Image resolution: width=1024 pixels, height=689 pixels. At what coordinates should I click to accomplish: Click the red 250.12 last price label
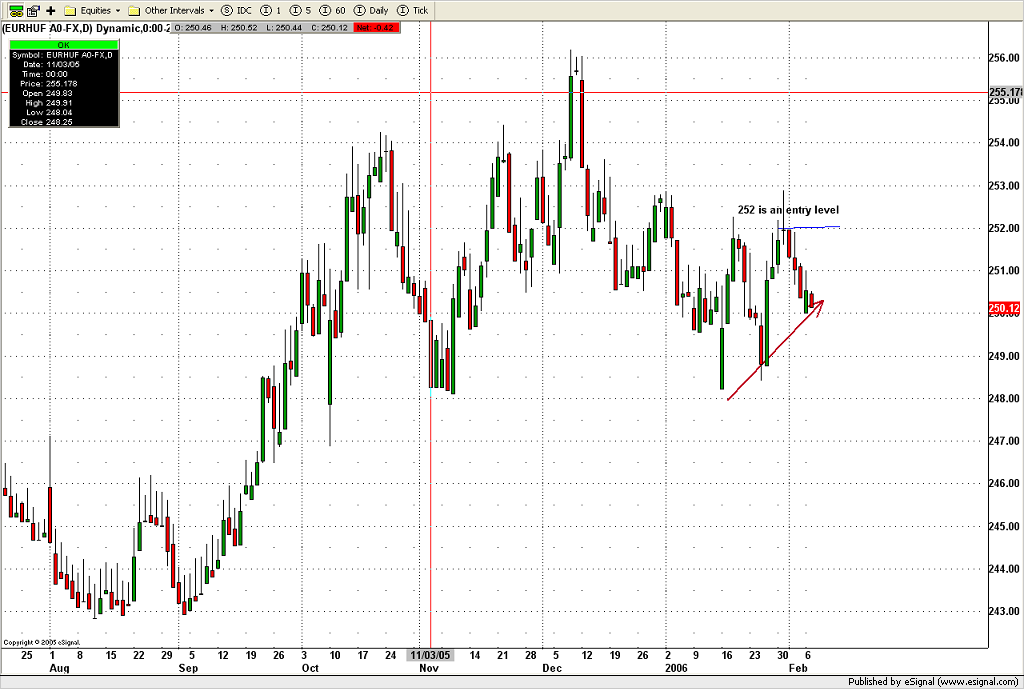click(1003, 308)
